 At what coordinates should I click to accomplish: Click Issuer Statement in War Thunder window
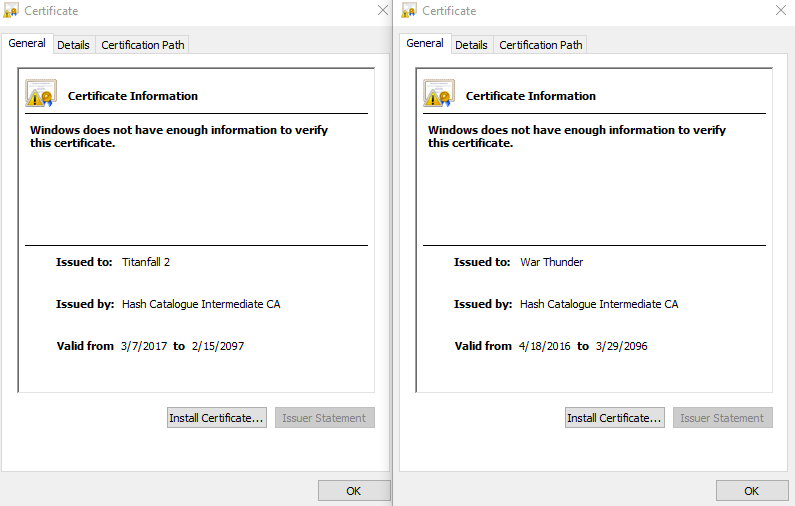(x=722, y=418)
